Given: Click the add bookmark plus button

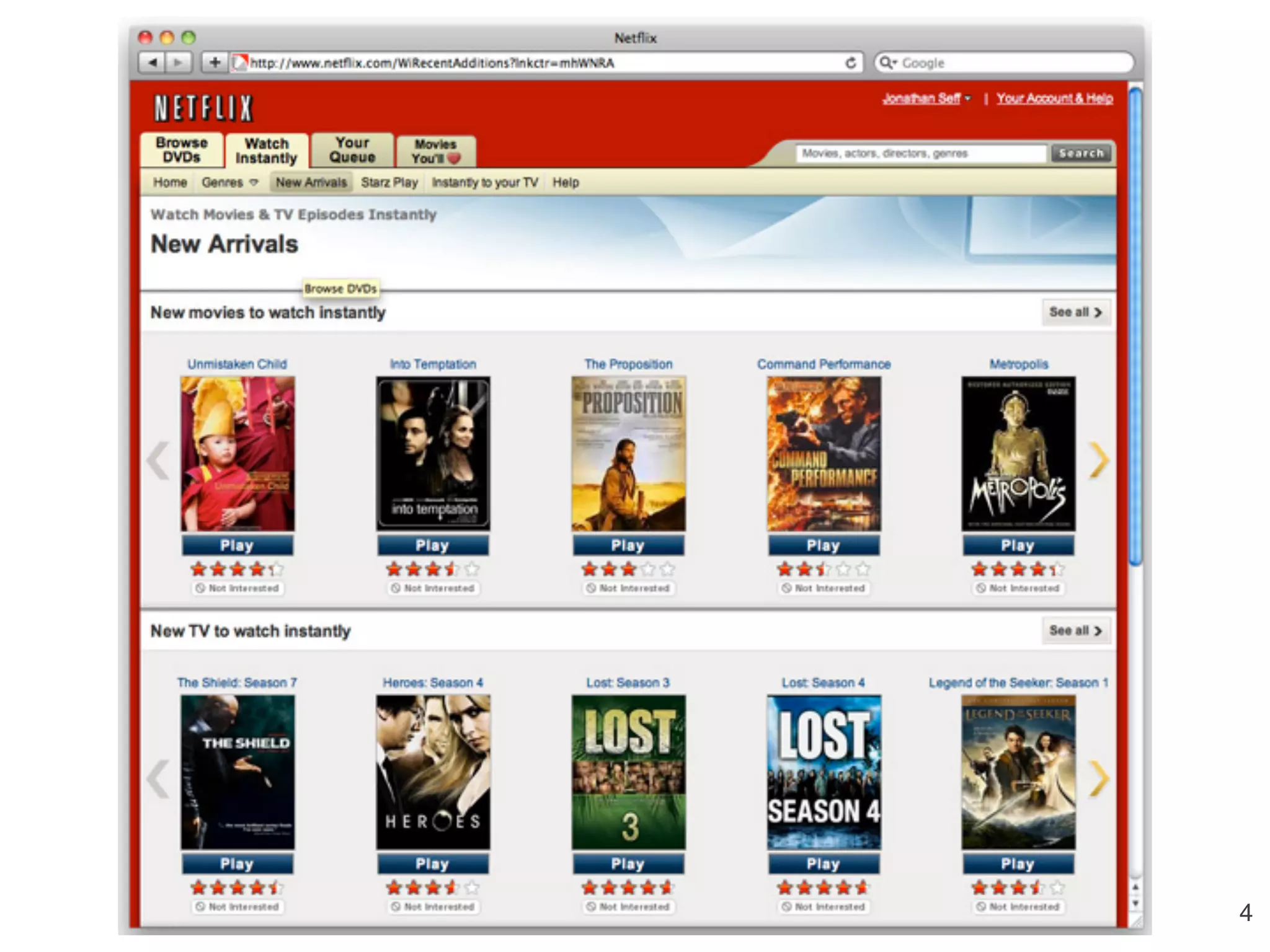Looking at the screenshot, I should pyautogui.click(x=215, y=63).
